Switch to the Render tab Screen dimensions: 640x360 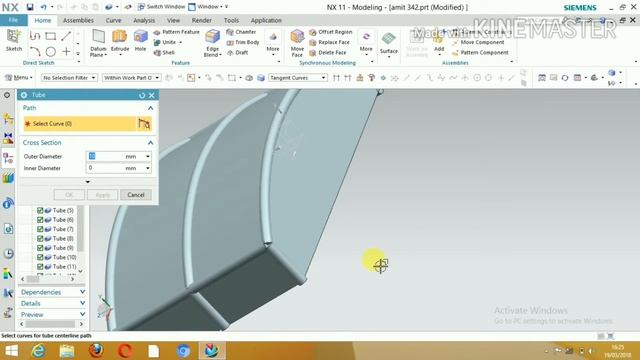click(202, 20)
